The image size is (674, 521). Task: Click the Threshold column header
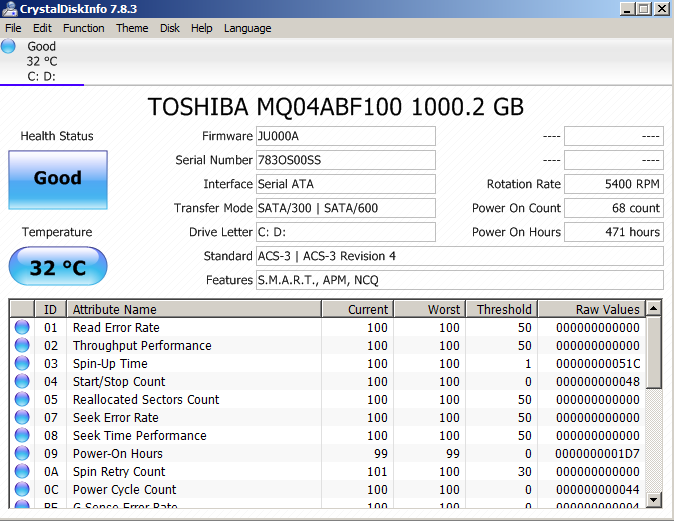click(502, 310)
